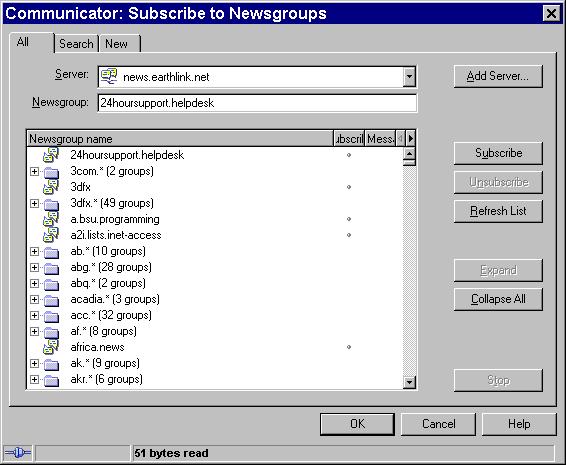Toggle subscribe dot for africa.news
The height and width of the screenshot is (465, 566).
[349, 347]
